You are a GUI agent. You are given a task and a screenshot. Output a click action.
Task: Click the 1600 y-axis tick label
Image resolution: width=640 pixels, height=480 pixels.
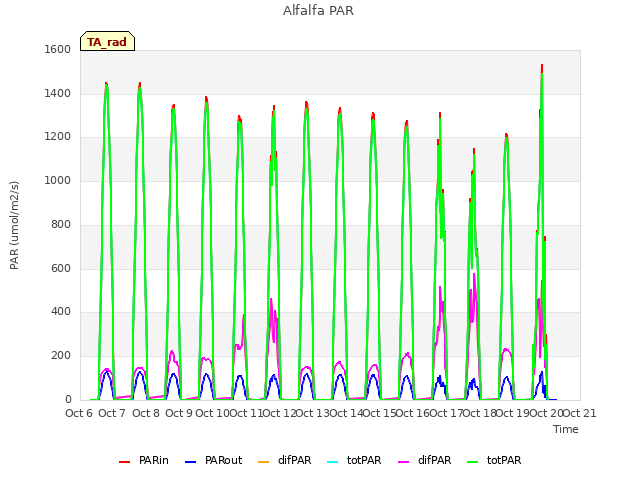point(58,49)
